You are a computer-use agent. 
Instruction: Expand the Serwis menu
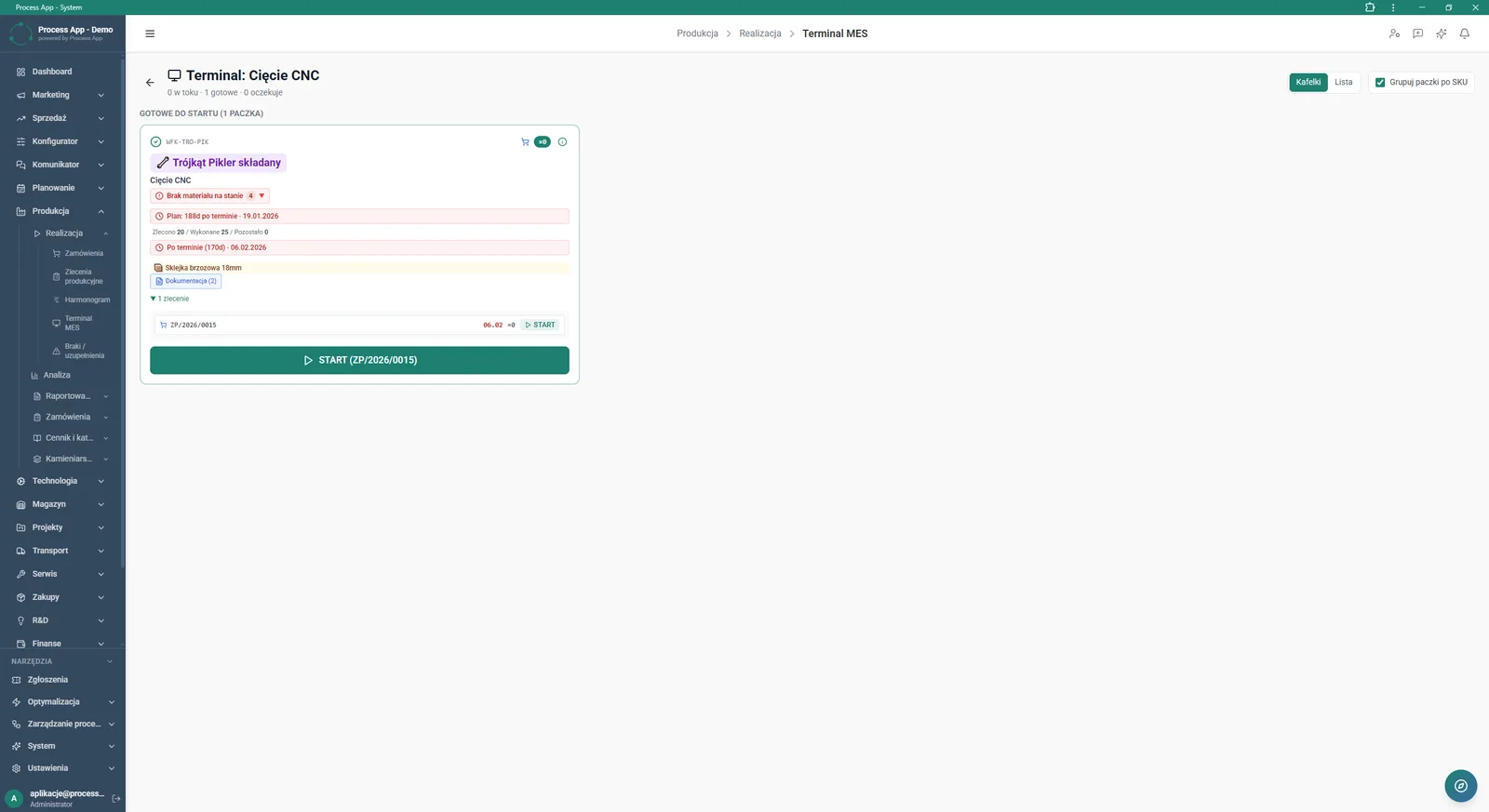(61, 574)
